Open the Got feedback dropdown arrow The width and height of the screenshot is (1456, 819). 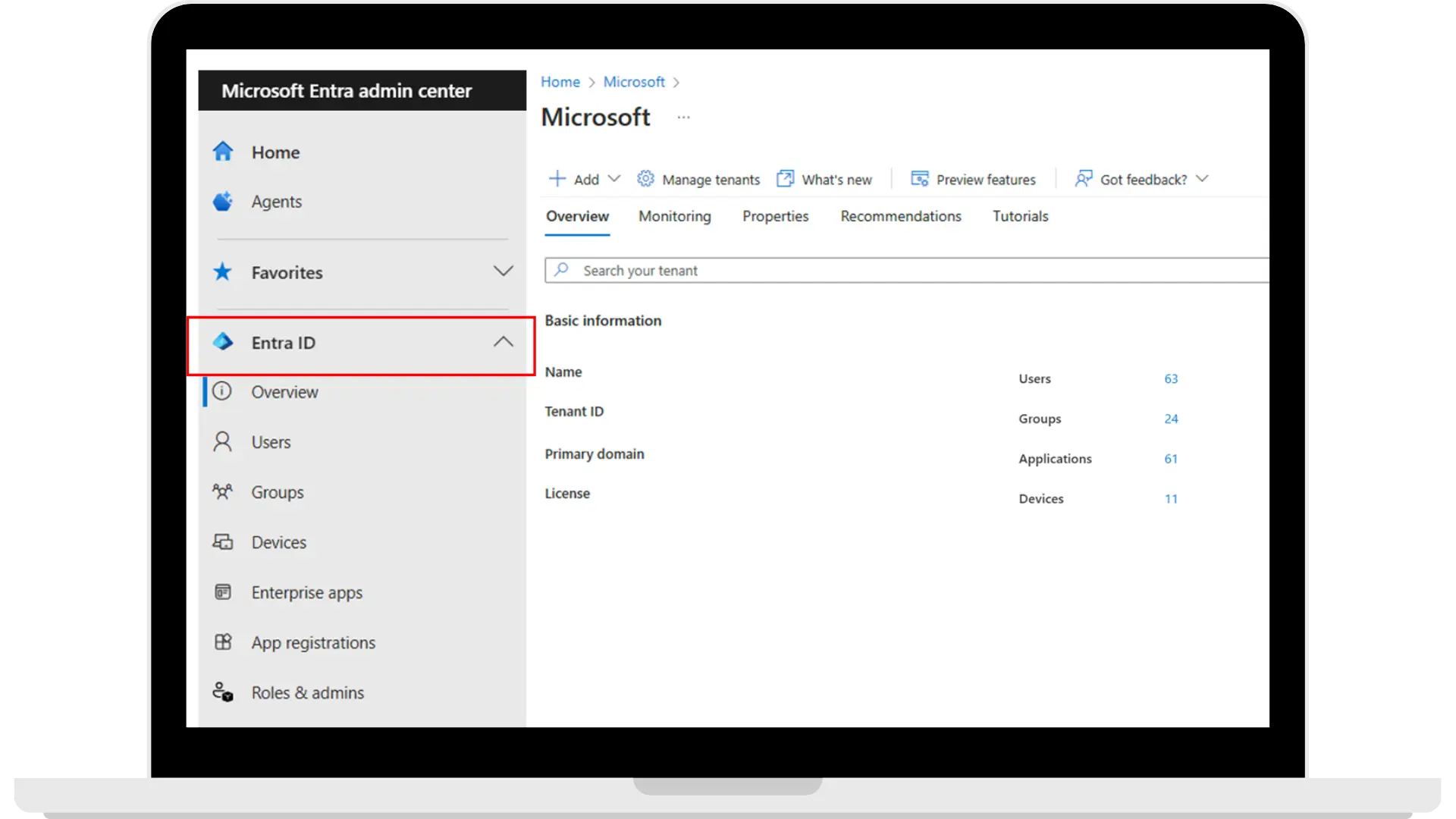tap(1202, 179)
